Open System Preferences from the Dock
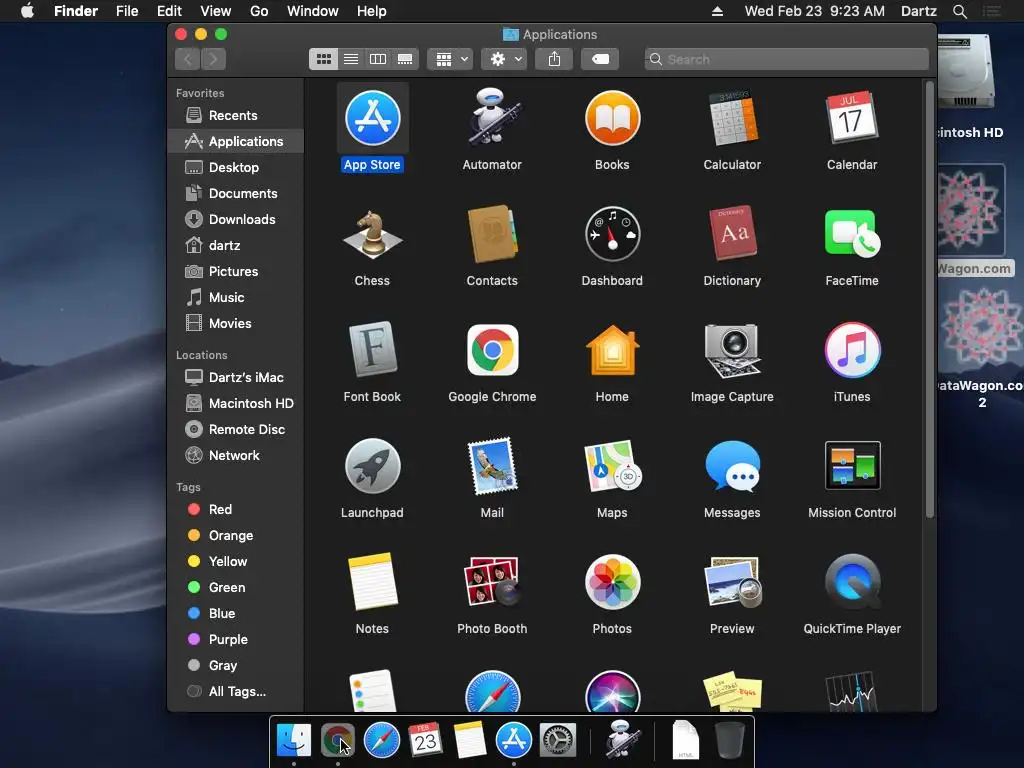 (x=558, y=740)
